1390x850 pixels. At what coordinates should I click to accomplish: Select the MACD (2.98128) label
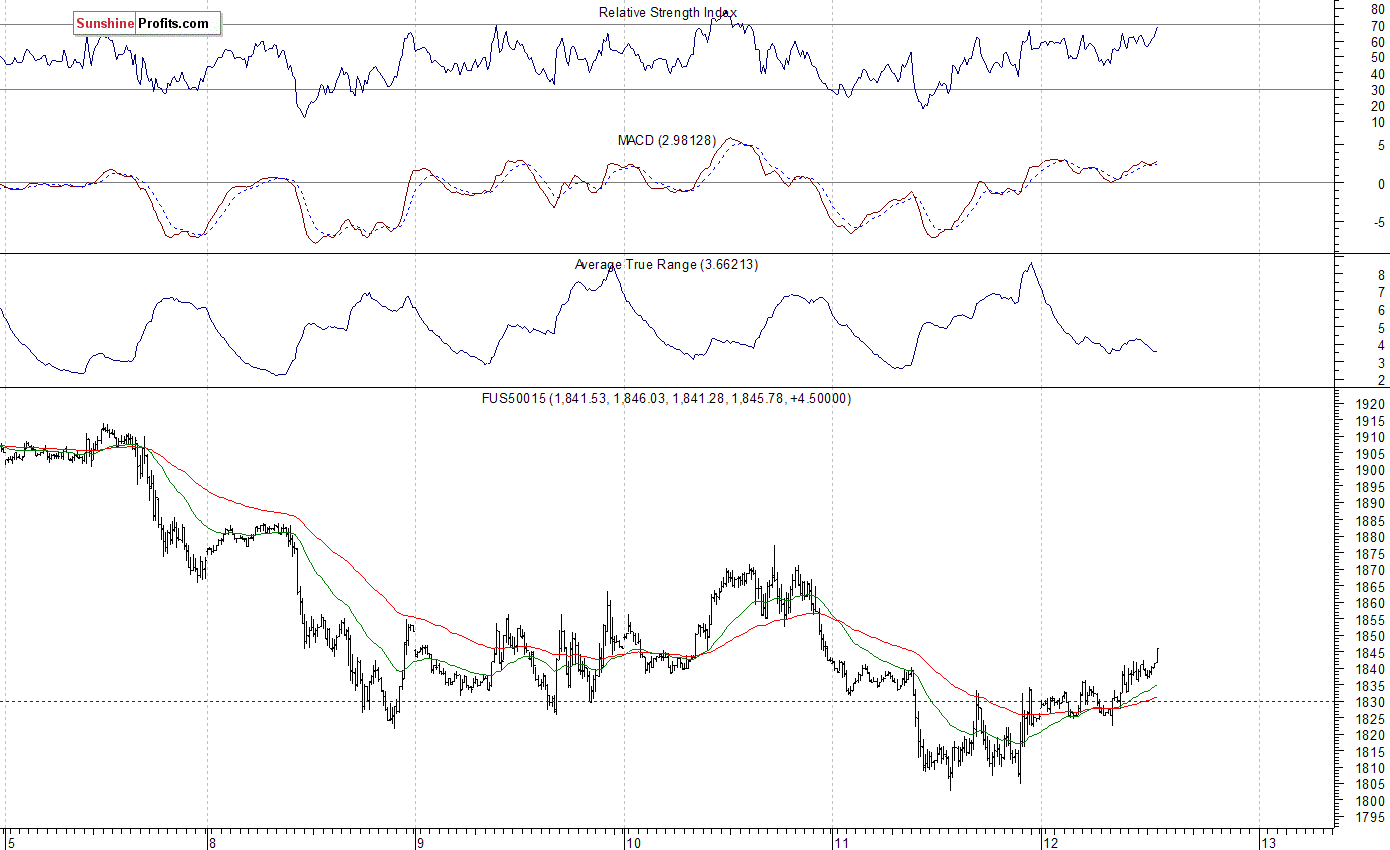666,140
